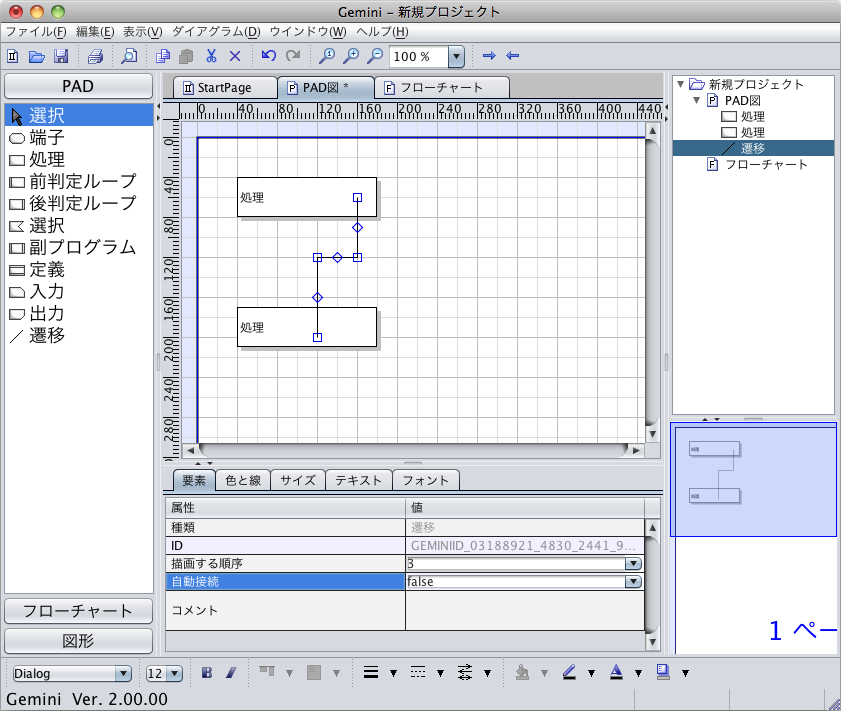Select the 副プログラム shape tool
The width and height of the screenshot is (841, 711).
coord(79,248)
